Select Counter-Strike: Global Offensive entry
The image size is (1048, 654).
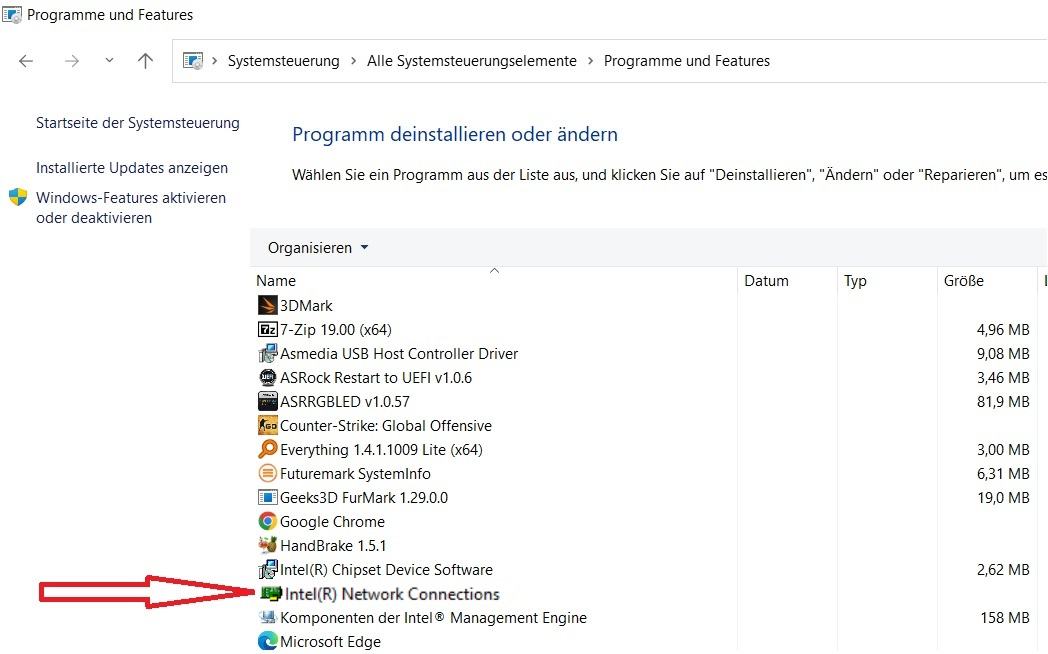click(x=386, y=426)
